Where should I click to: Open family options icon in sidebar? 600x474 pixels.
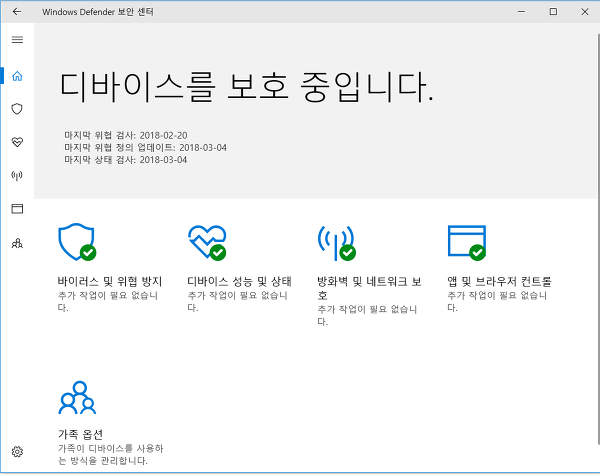17,243
